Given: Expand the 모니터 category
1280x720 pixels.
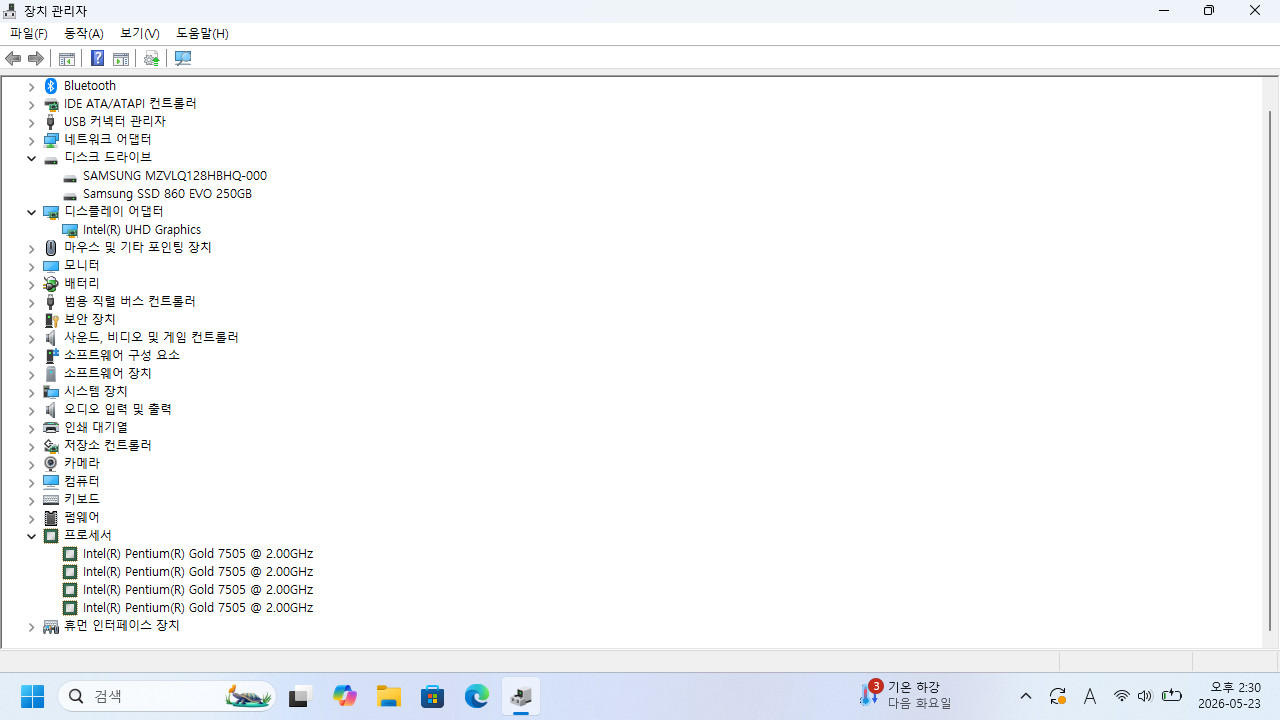Looking at the screenshot, I should click(31, 267).
